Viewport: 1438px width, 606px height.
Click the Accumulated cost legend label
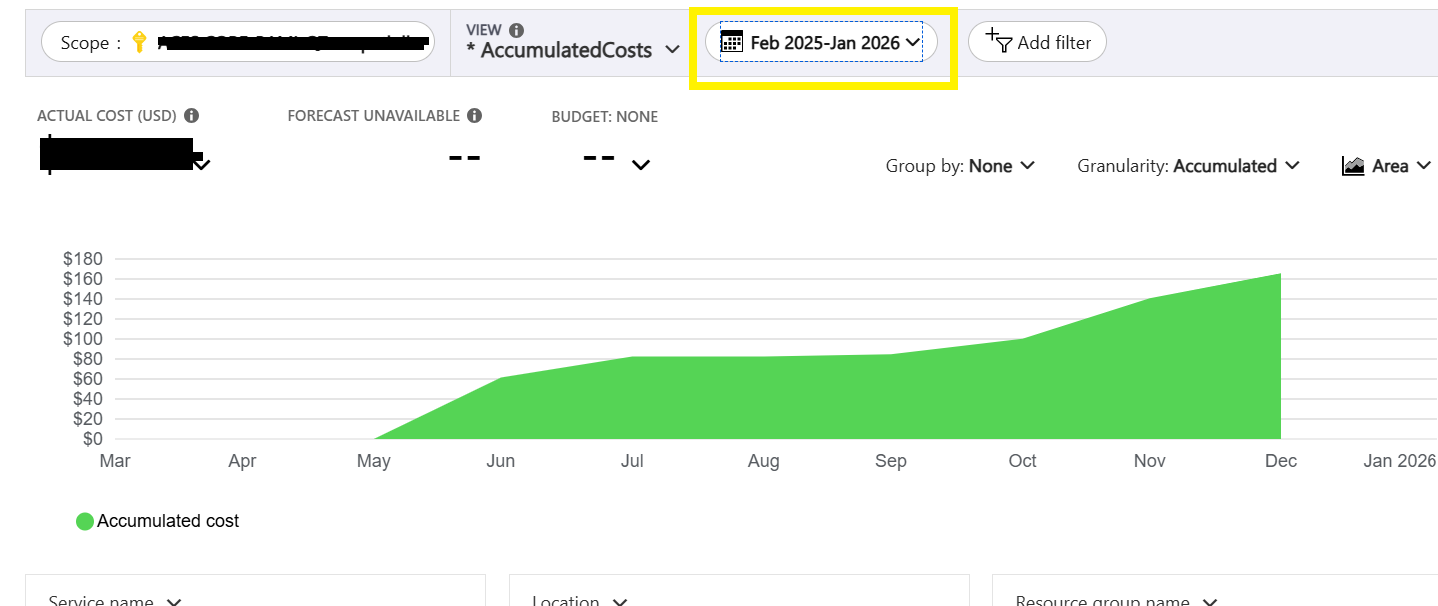pyautogui.click(x=168, y=521)
